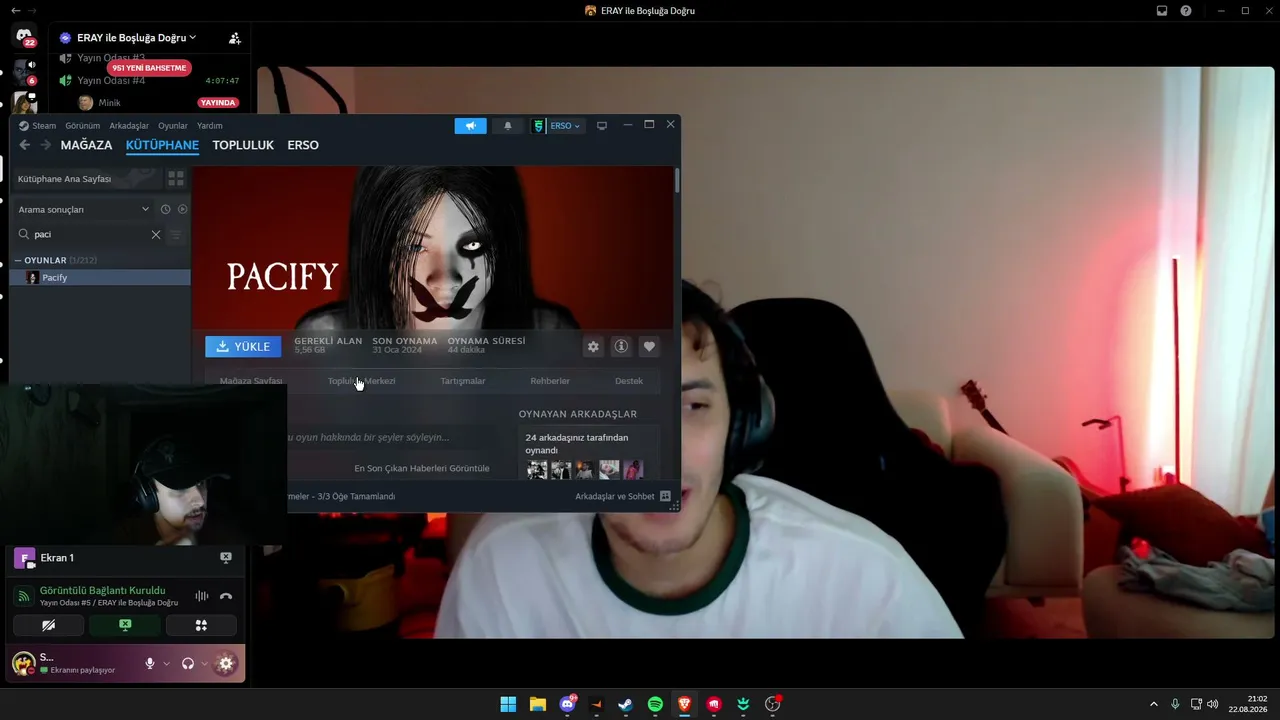
Task: Deafen Discord audio with headphone button
Action: [x=188, y=663]
